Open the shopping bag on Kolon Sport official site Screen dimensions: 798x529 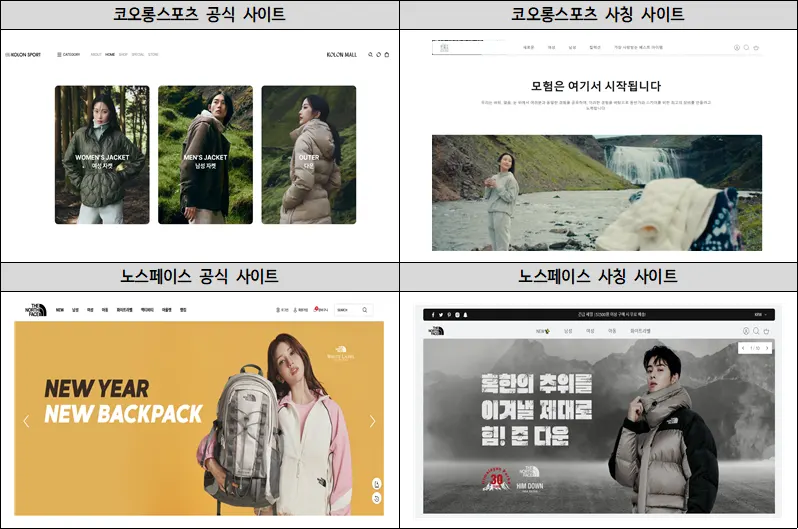click(387, 54)
